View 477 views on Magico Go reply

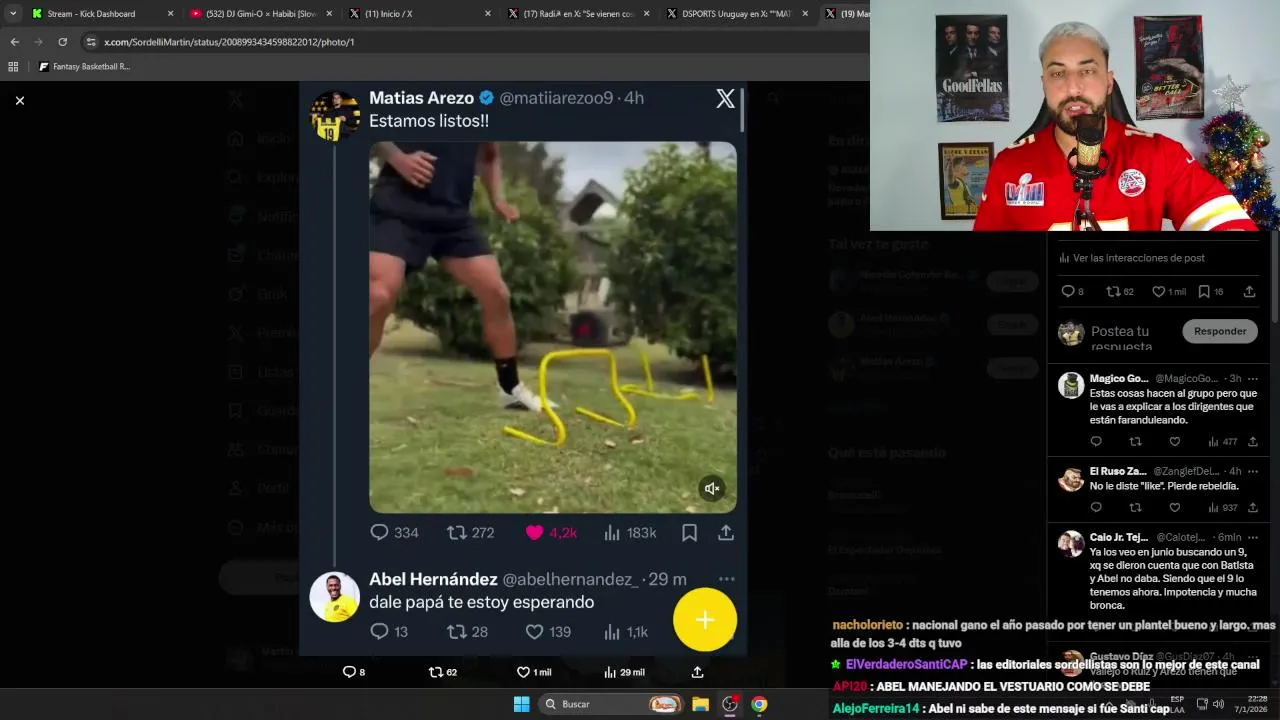click(x=1222, y=441)
